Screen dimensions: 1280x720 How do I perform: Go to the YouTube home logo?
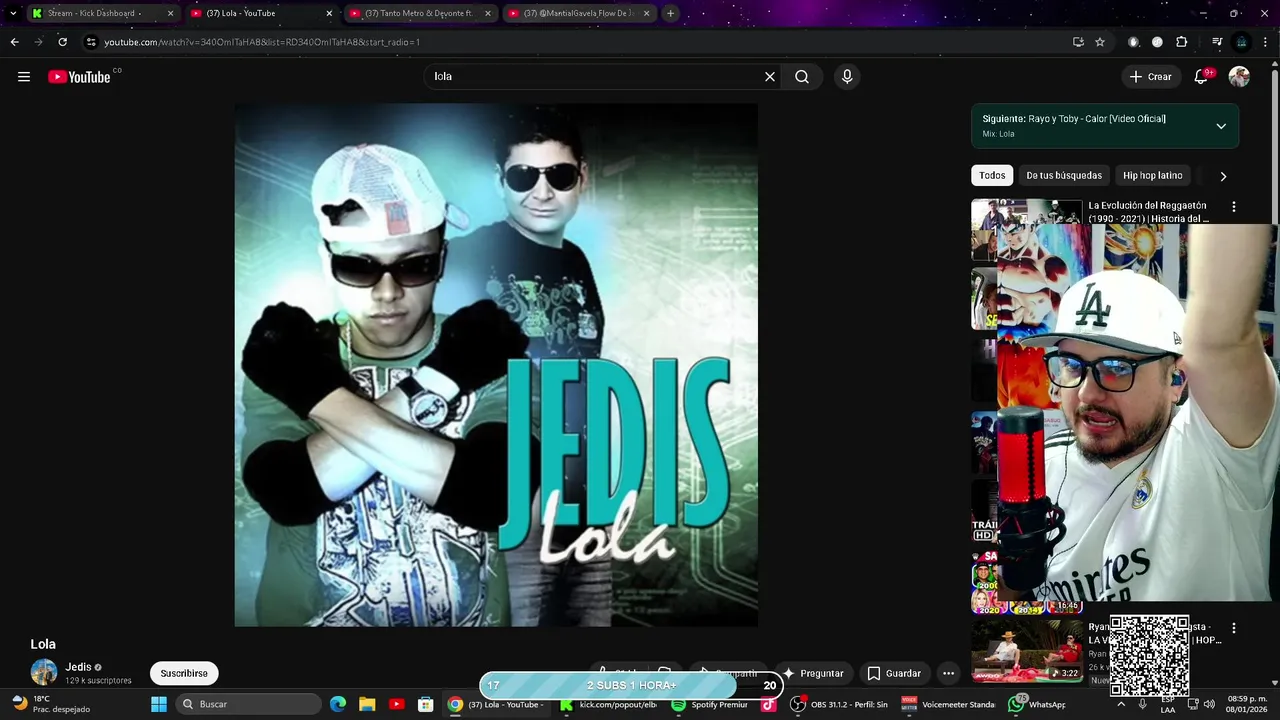(x=79, y=77)
